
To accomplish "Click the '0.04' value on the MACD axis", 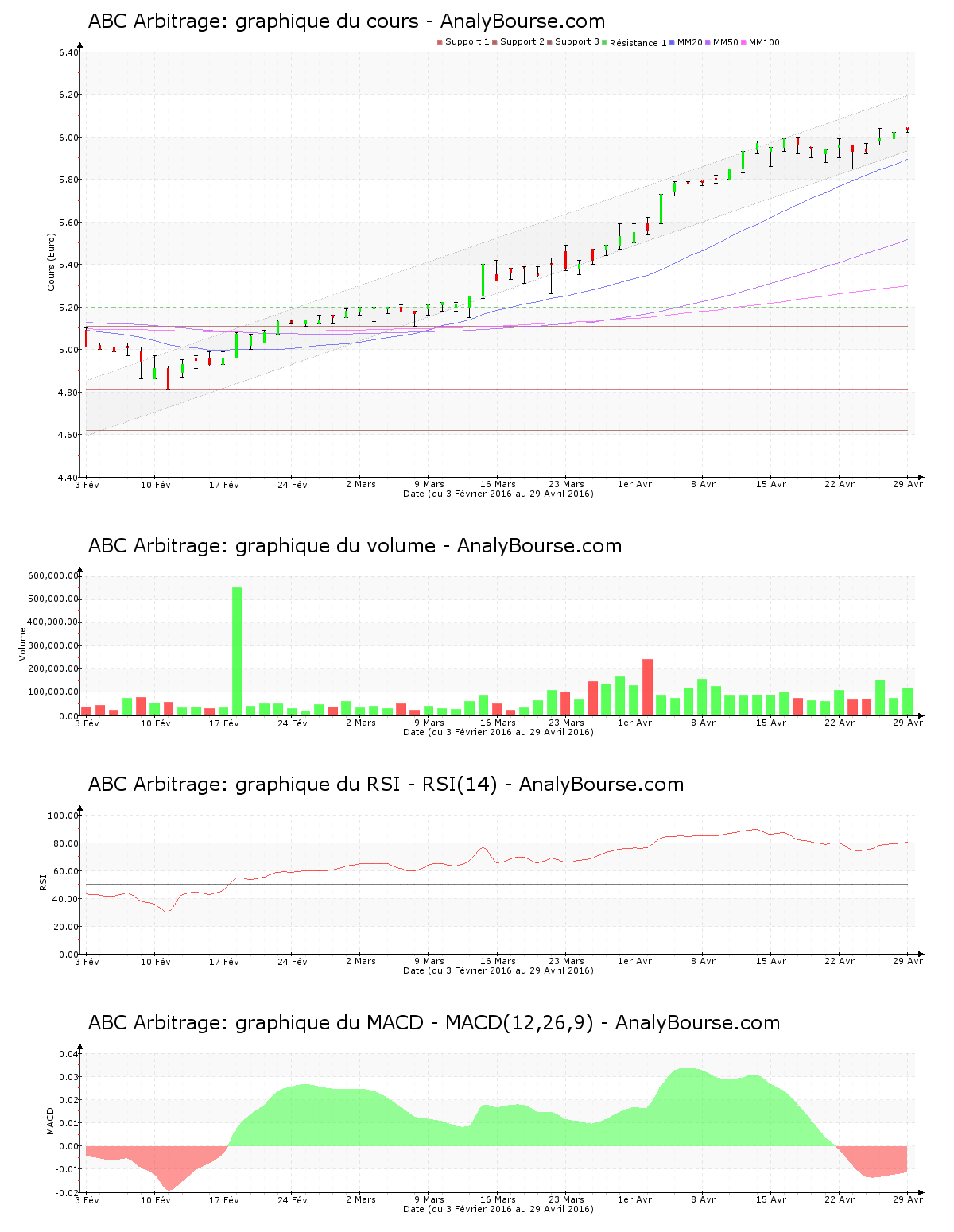I will click(69, 1054).
